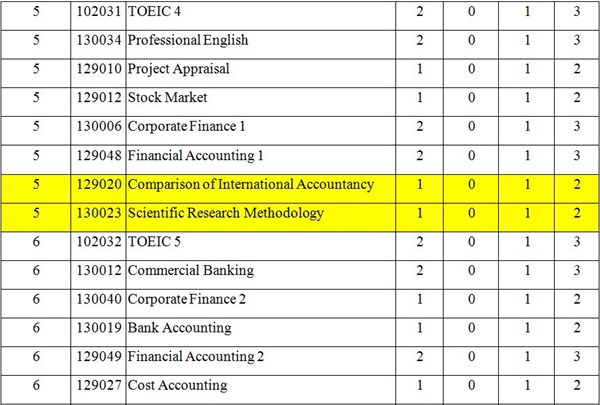Select course code 129027 cell
This screenshot has height=405, width=600.
pos(99,385)
